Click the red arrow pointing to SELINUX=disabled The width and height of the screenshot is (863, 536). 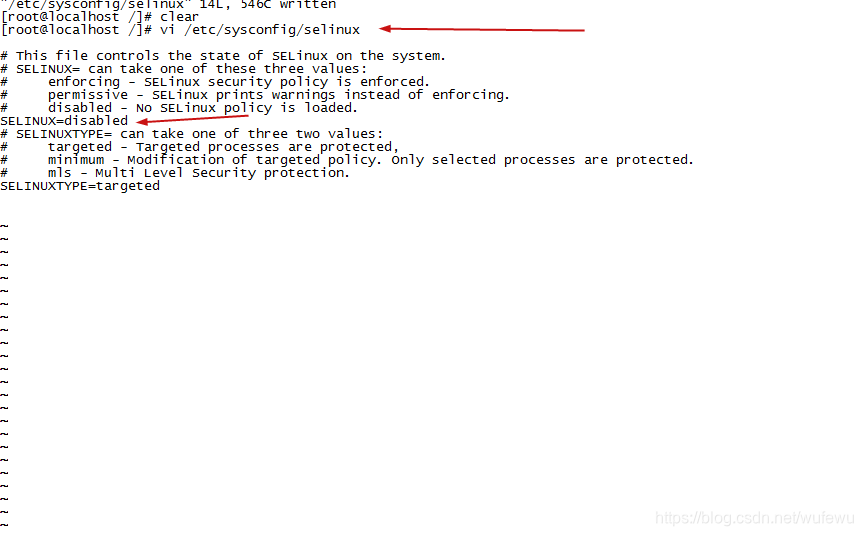pyautogui.click(x=192, y=119)
